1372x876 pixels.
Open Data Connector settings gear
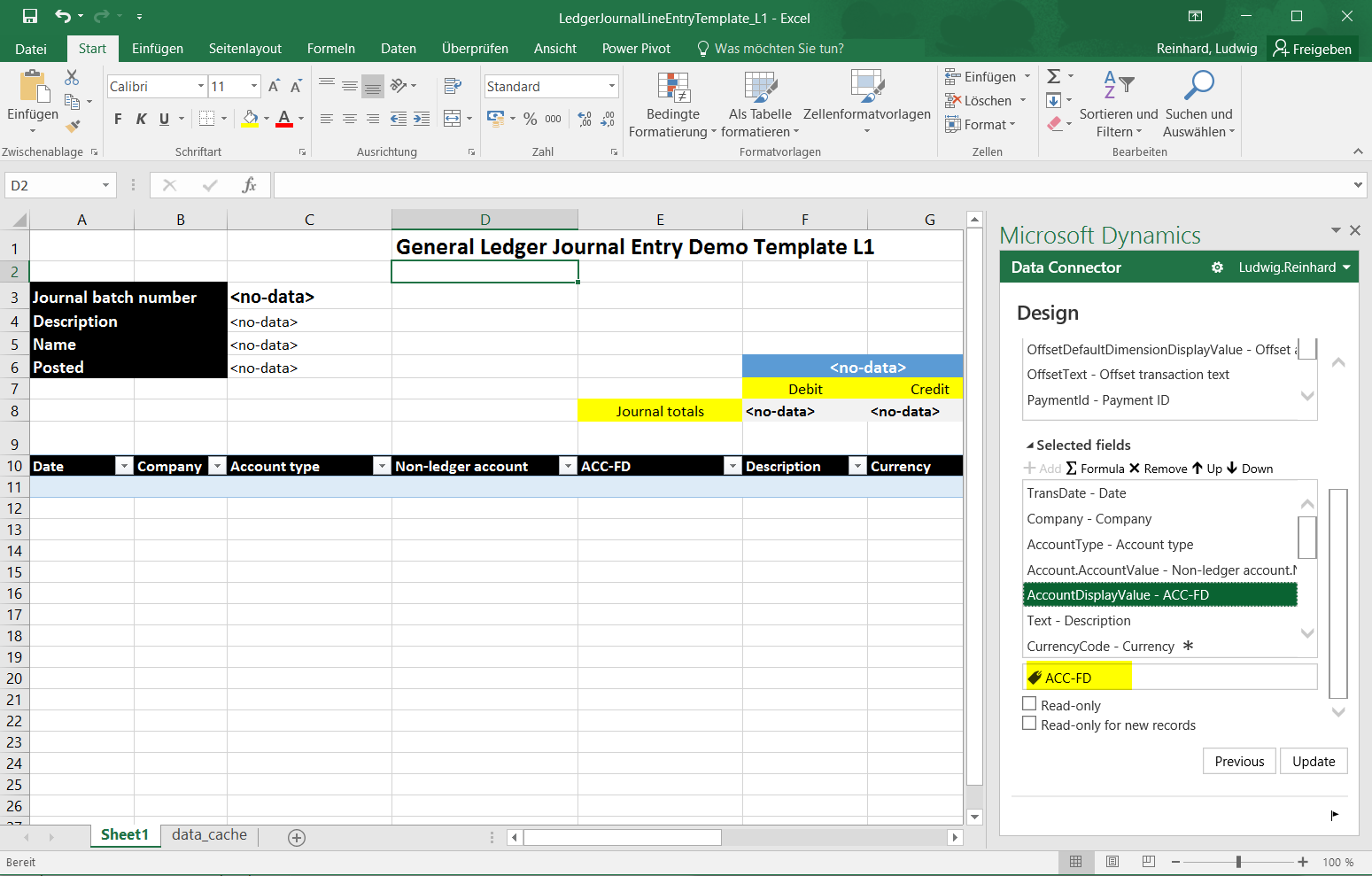pos(1217,267)
